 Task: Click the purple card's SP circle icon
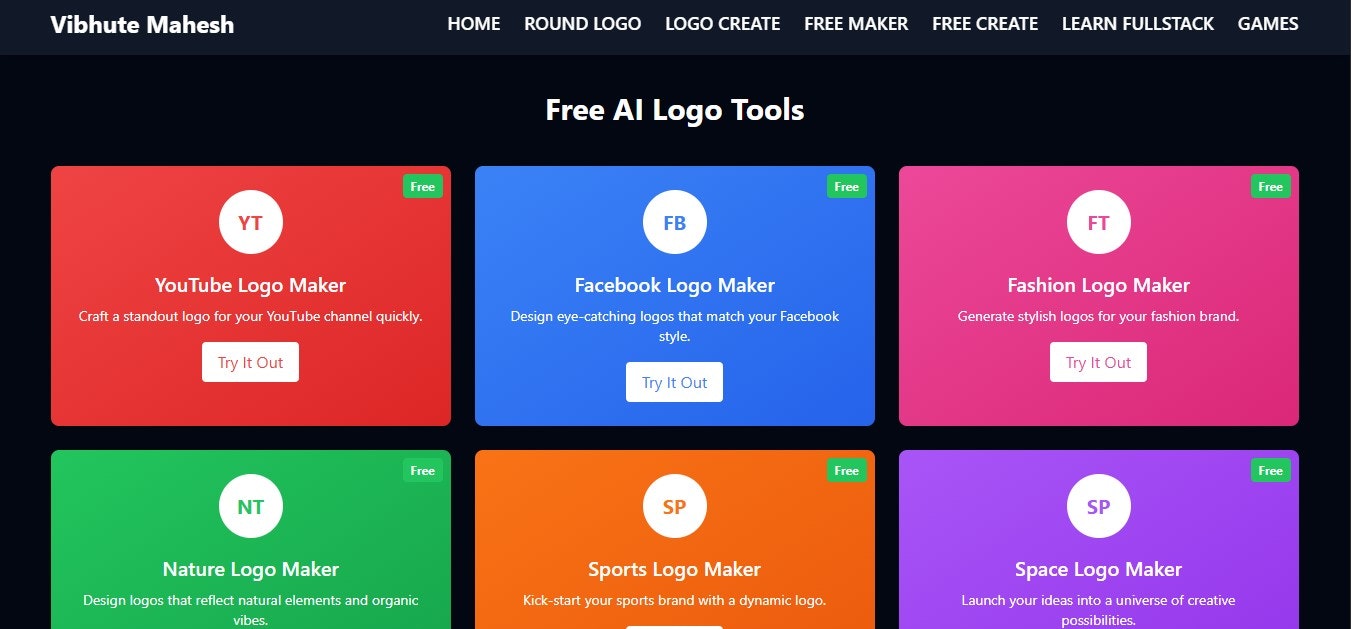(x=1099, y=506)
